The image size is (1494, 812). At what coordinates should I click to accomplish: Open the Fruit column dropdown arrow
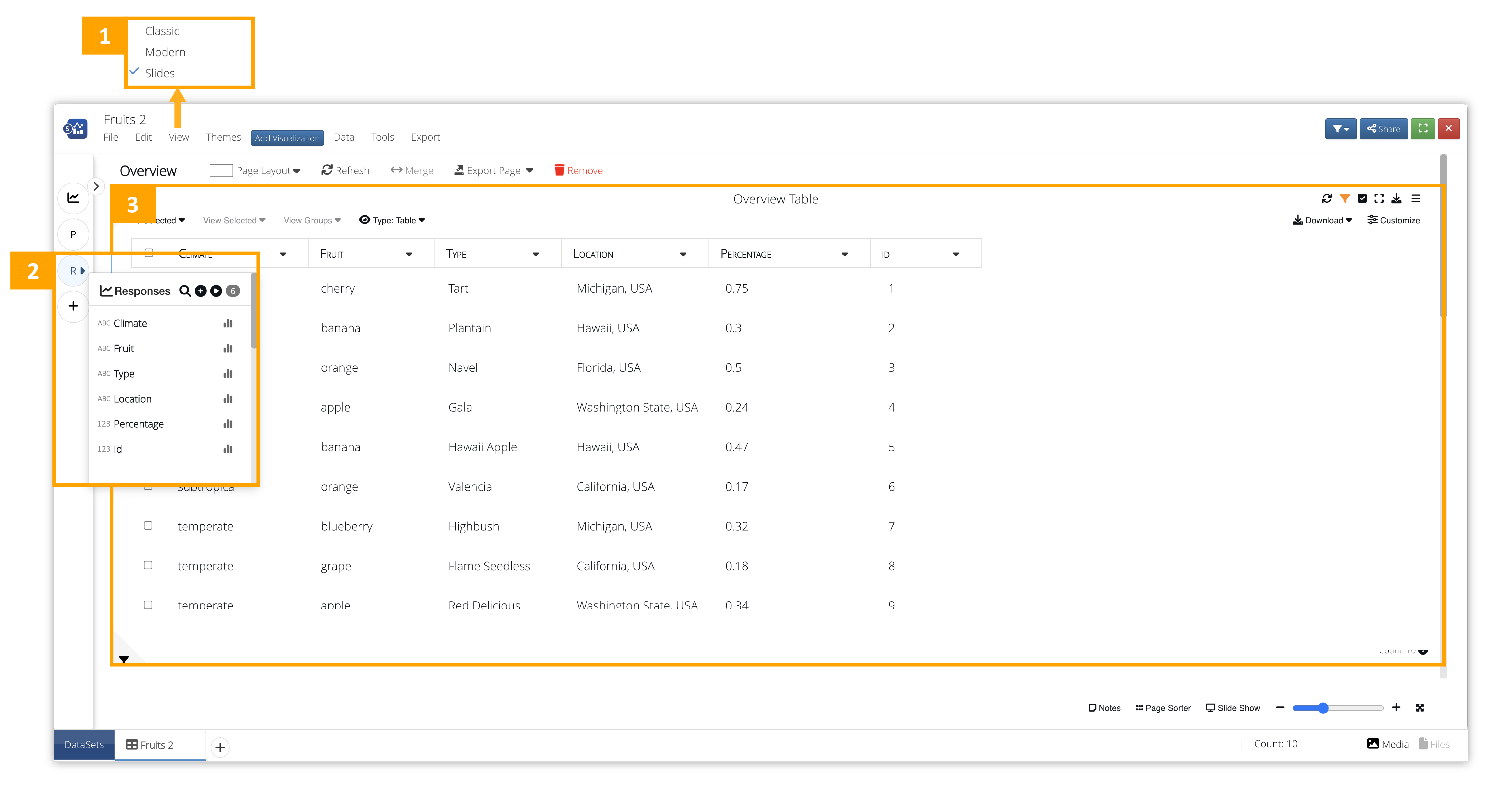point(409,254)
